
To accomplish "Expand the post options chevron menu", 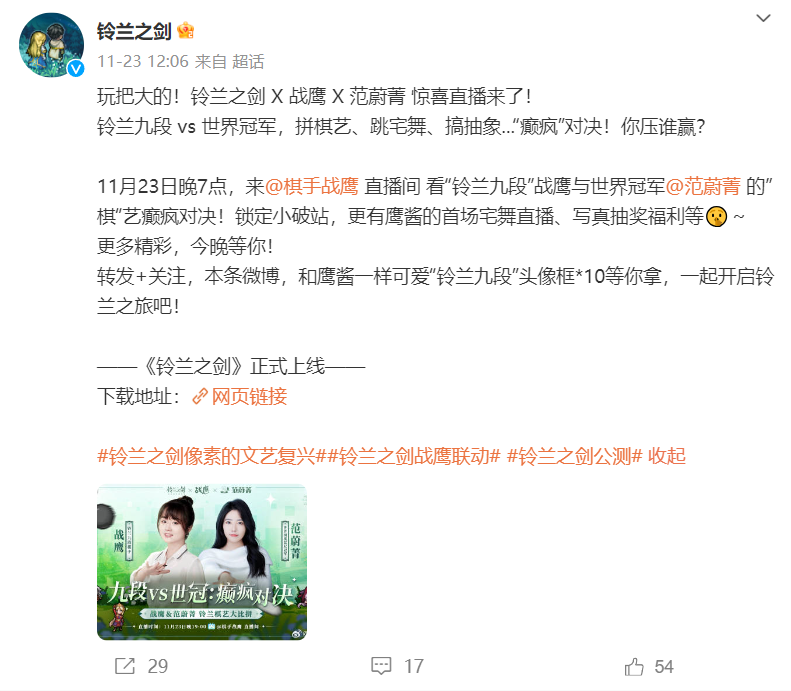I will pos(763,18).
